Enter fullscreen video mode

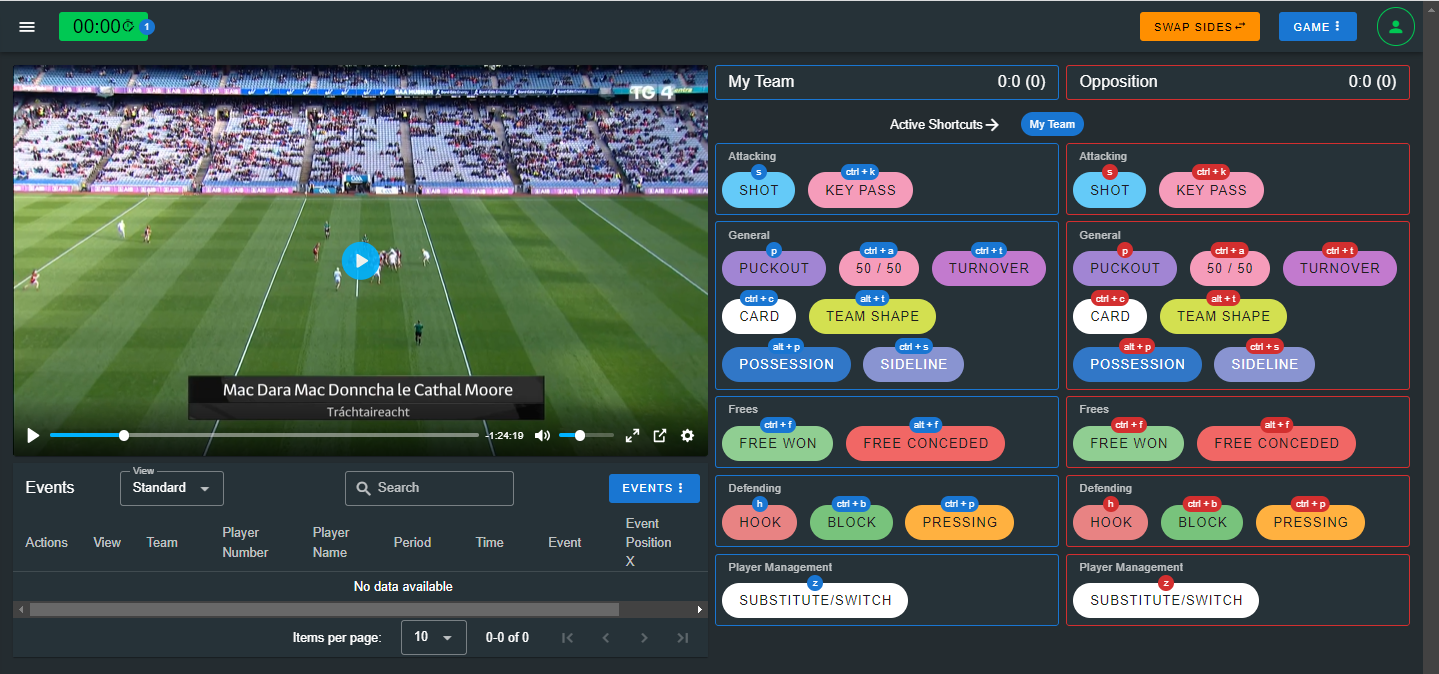tap(632, 436)
